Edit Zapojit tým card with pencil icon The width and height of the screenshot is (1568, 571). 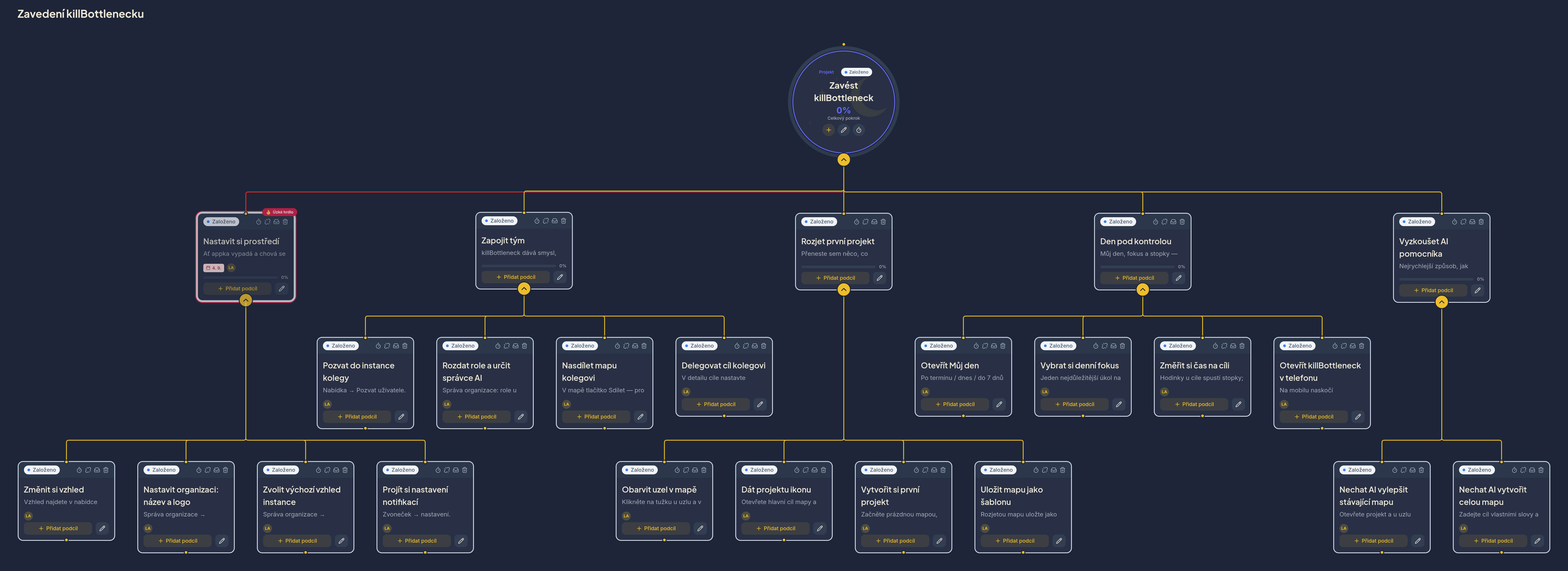click(560, 277)
